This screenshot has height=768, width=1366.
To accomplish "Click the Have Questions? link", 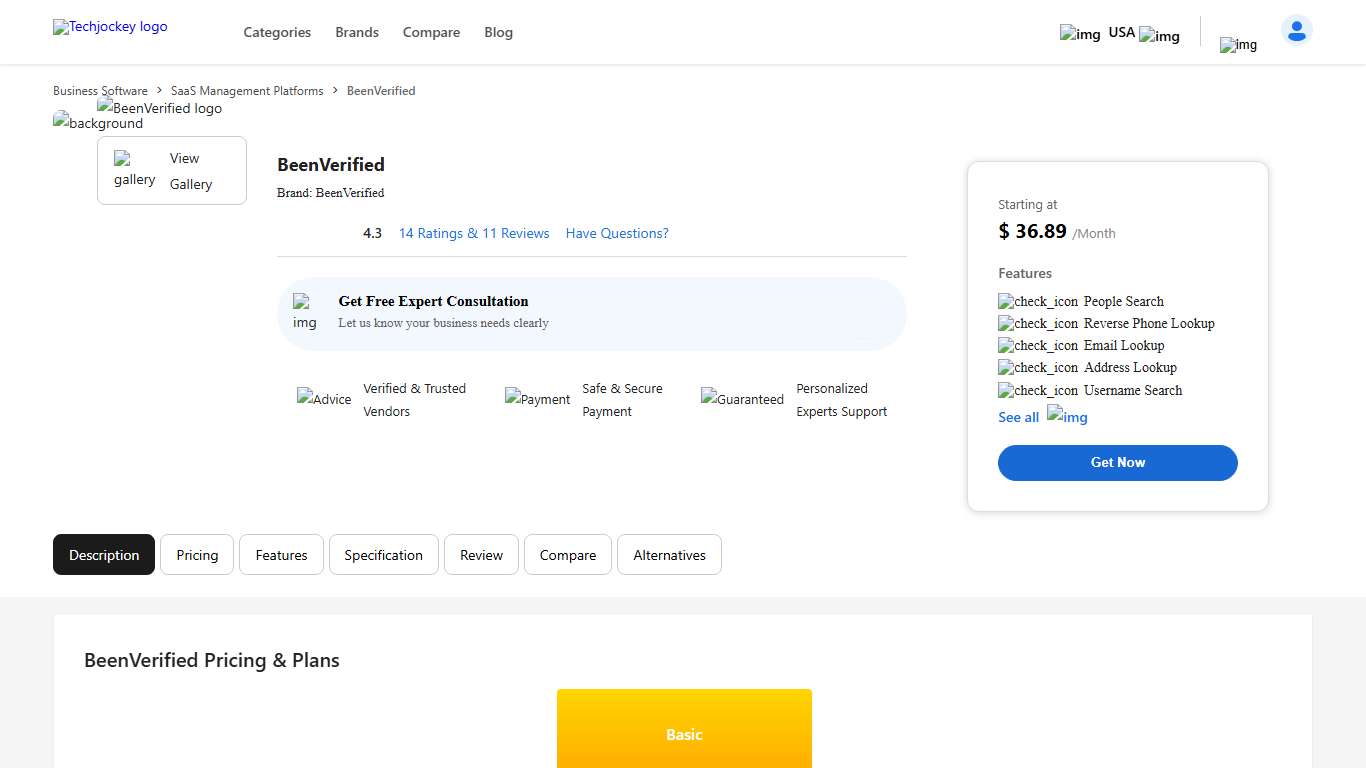I will point(616,233).
